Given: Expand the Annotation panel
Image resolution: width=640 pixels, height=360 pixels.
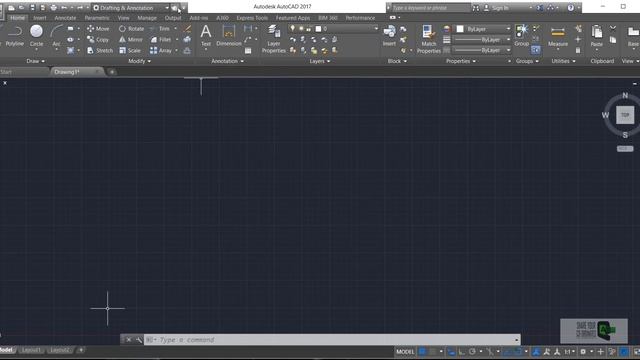Looking at the screenshot, I should [x=227, y=61].
